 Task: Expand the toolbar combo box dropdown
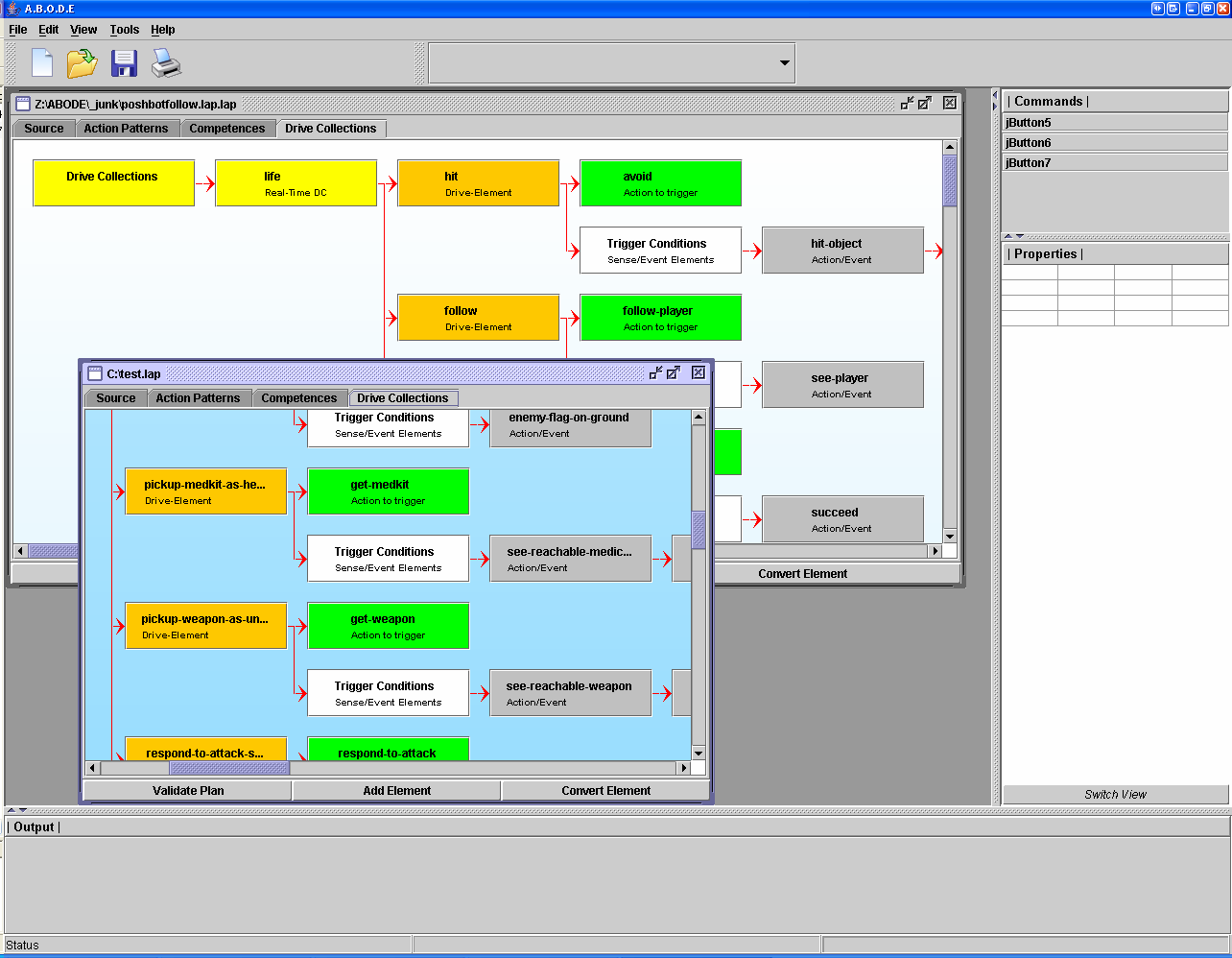point(784,63)
